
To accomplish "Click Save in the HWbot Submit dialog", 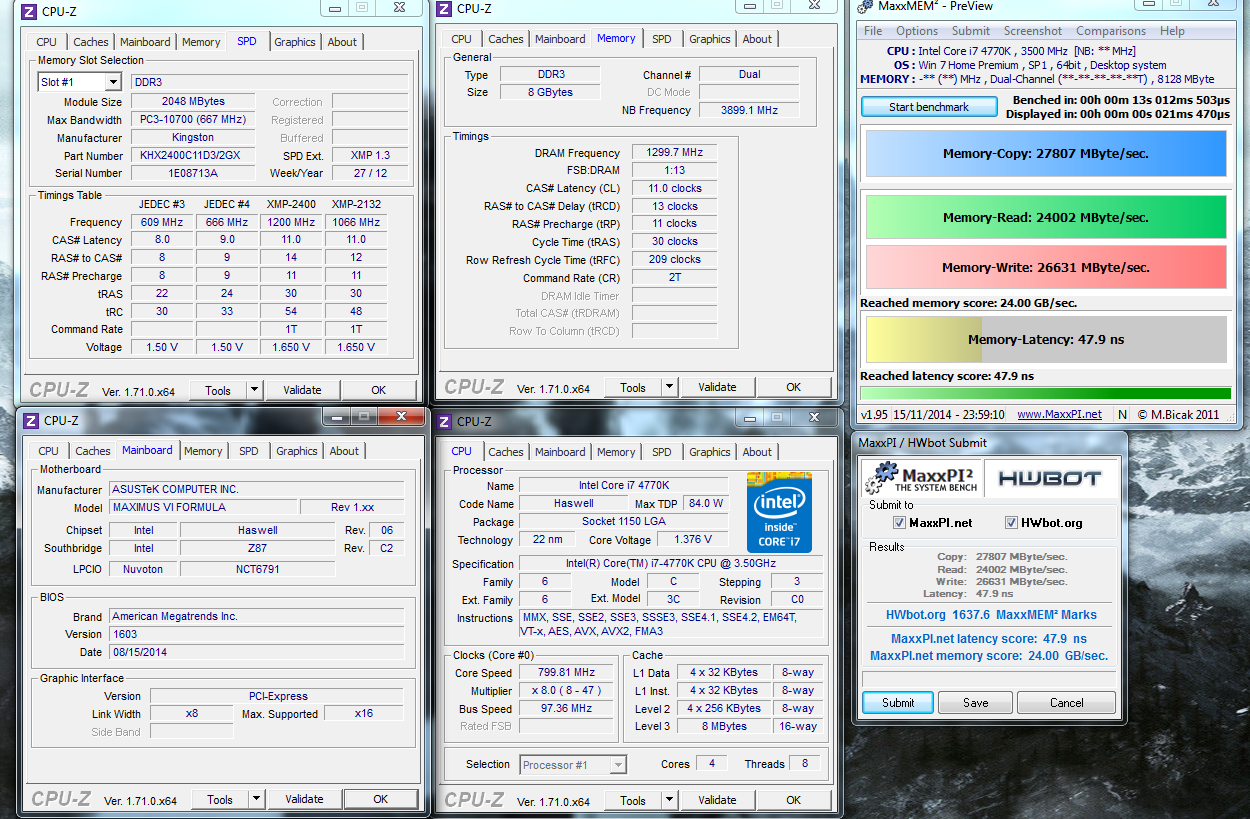I will click(976, 703).
